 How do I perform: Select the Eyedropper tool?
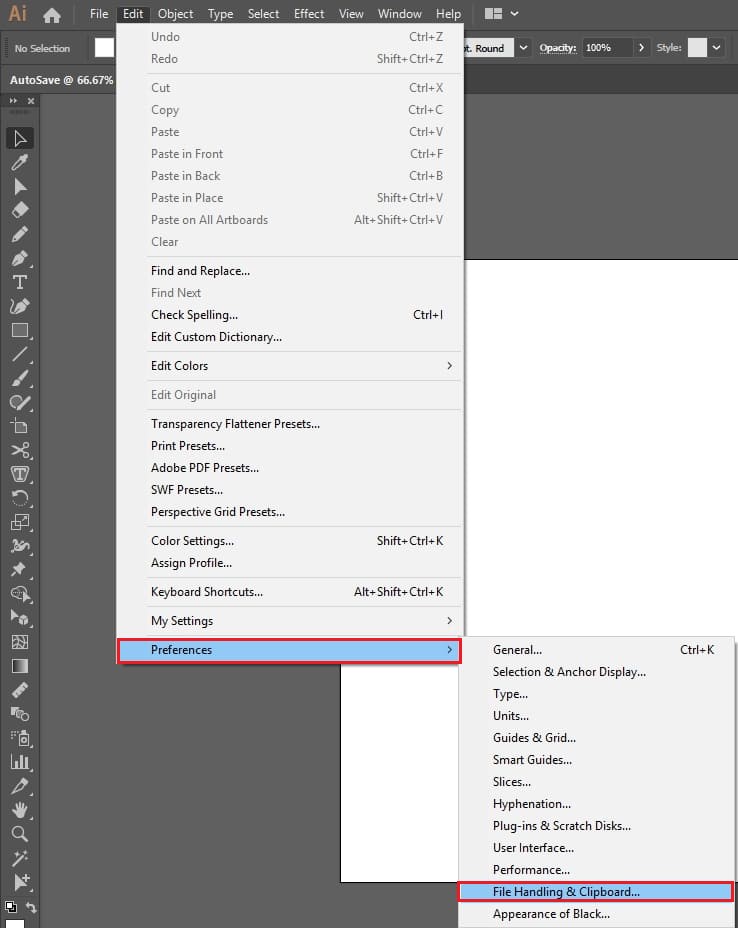(20, 162)
